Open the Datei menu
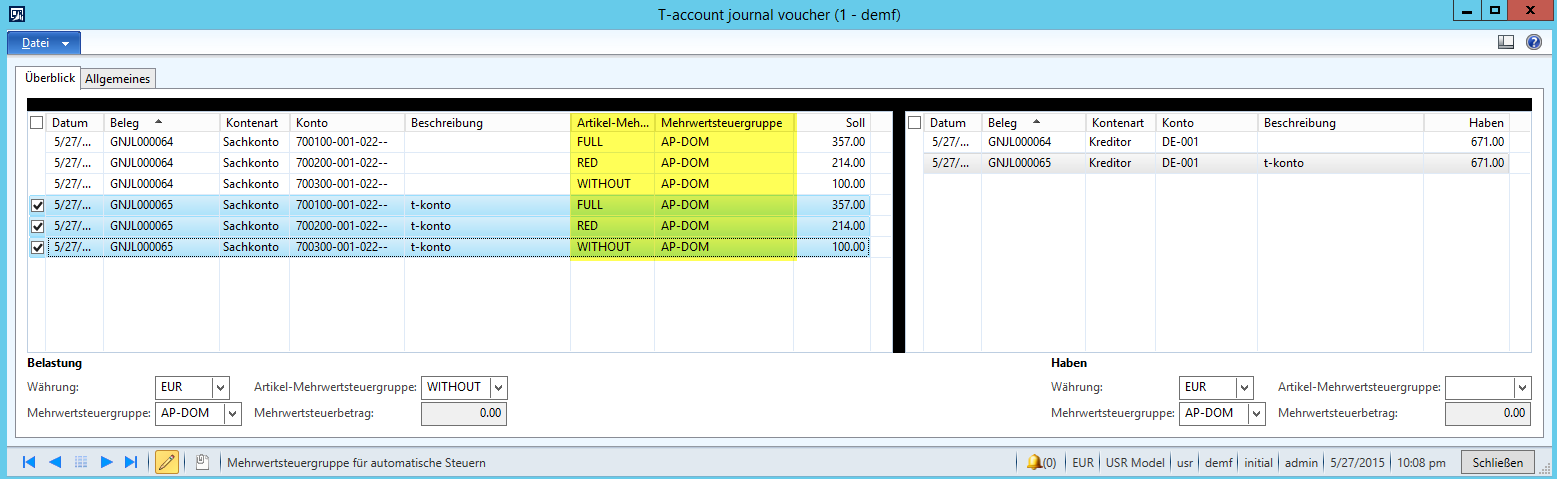 point(44,43)
